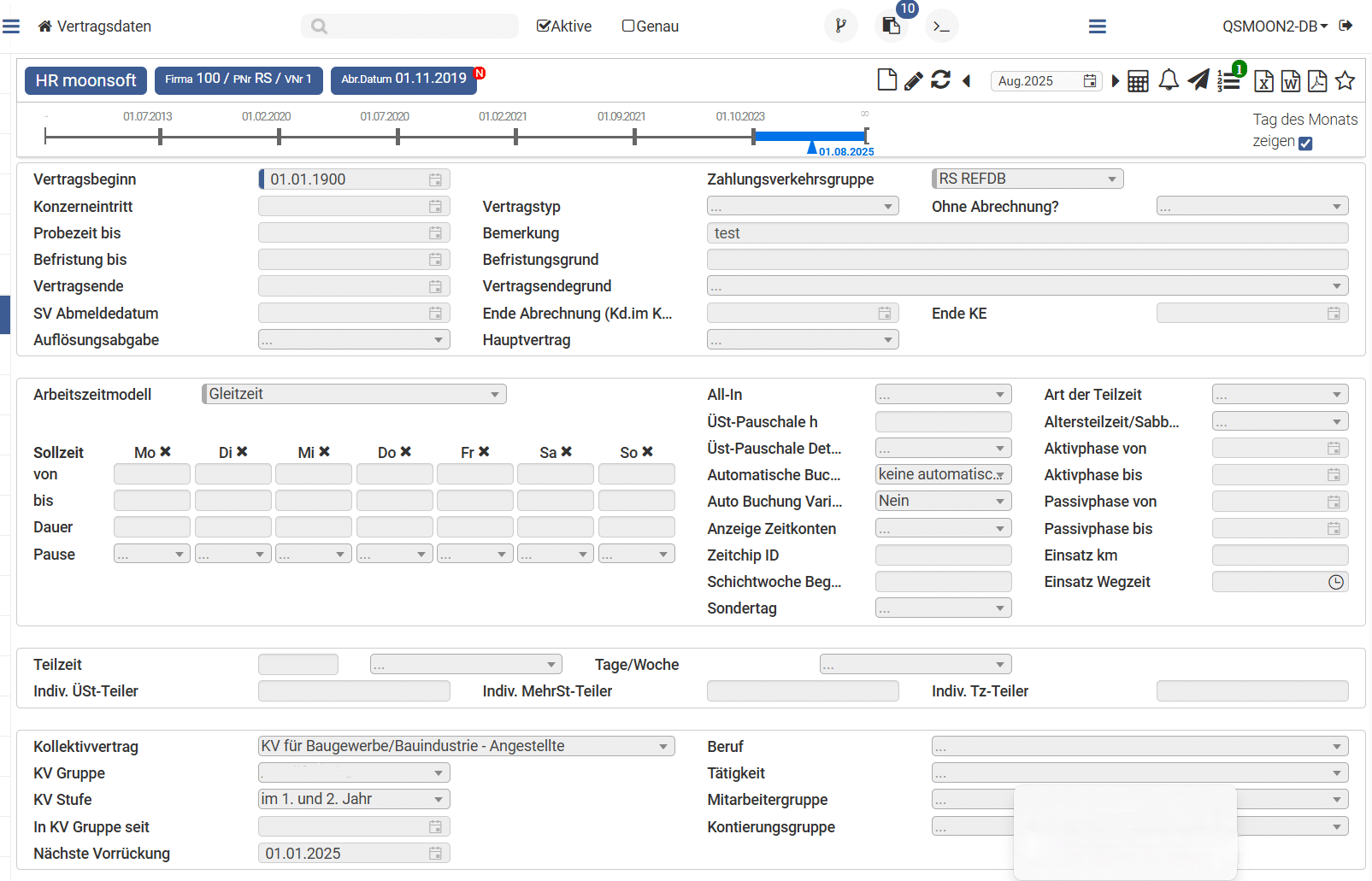This screenshot has width=1372, height=881.
Task: Open KV Stufe dropdown
Action: click(354, 799)
